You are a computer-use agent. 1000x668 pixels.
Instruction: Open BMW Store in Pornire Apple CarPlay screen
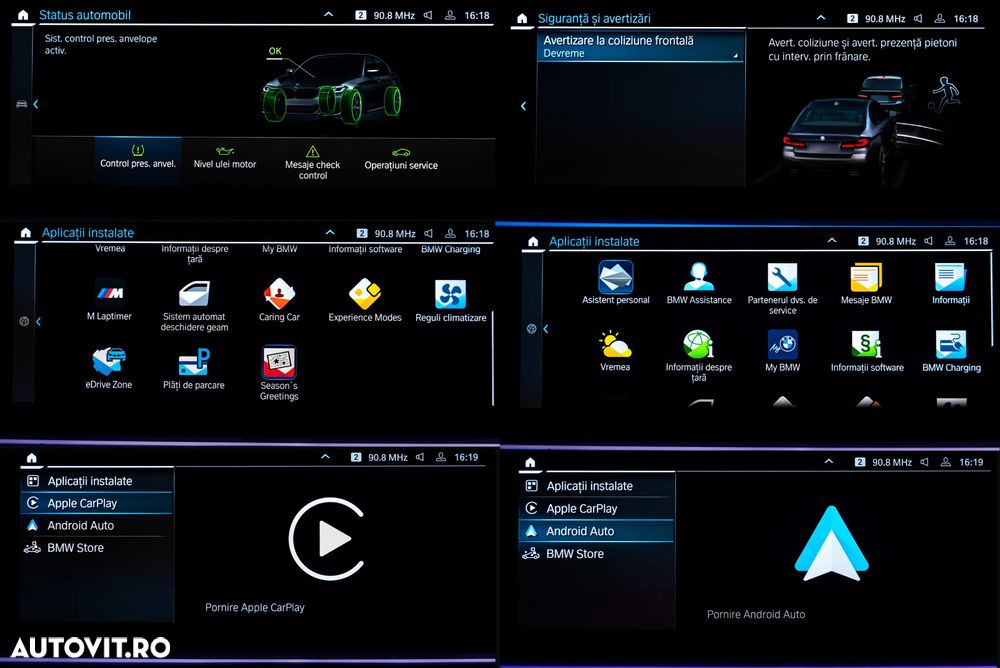coord(97,548)
